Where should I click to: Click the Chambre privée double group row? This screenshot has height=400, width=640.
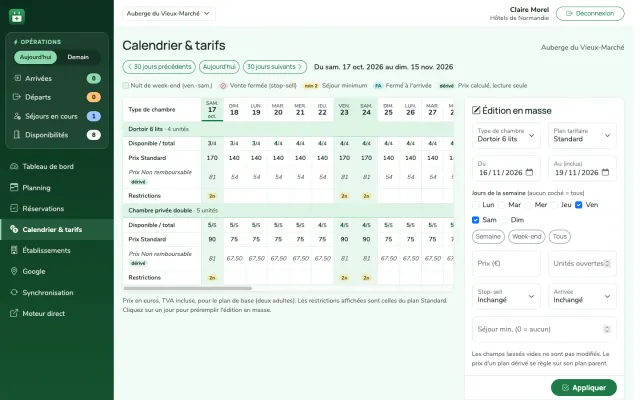click(288, 210)
